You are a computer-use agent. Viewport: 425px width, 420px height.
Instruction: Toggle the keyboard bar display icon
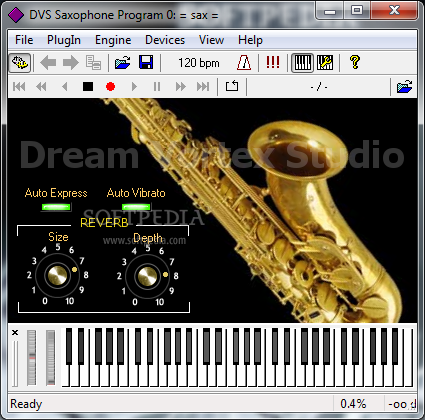coord(302,63)
